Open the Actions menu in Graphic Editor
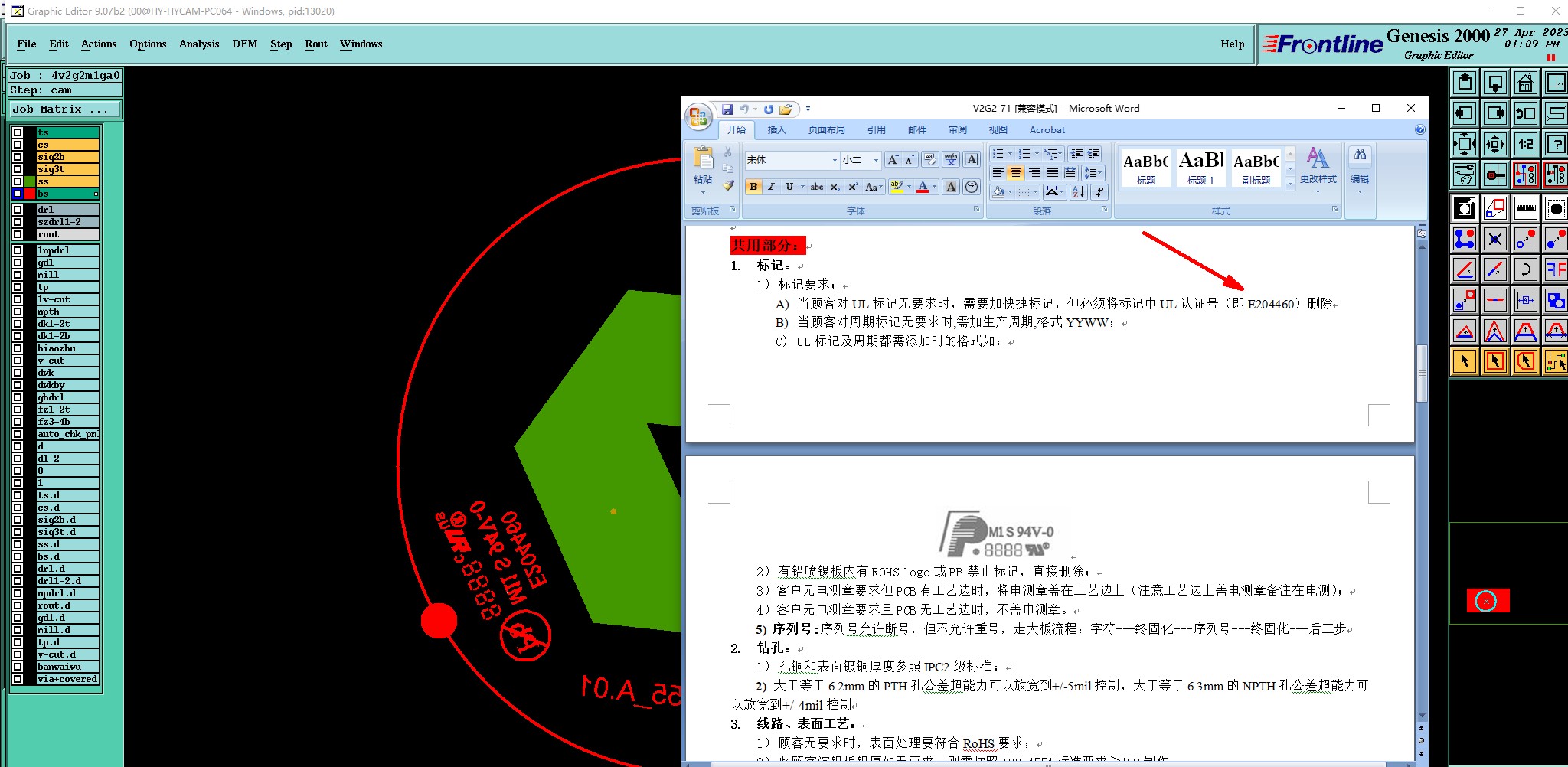 click(x=99, y=44)
